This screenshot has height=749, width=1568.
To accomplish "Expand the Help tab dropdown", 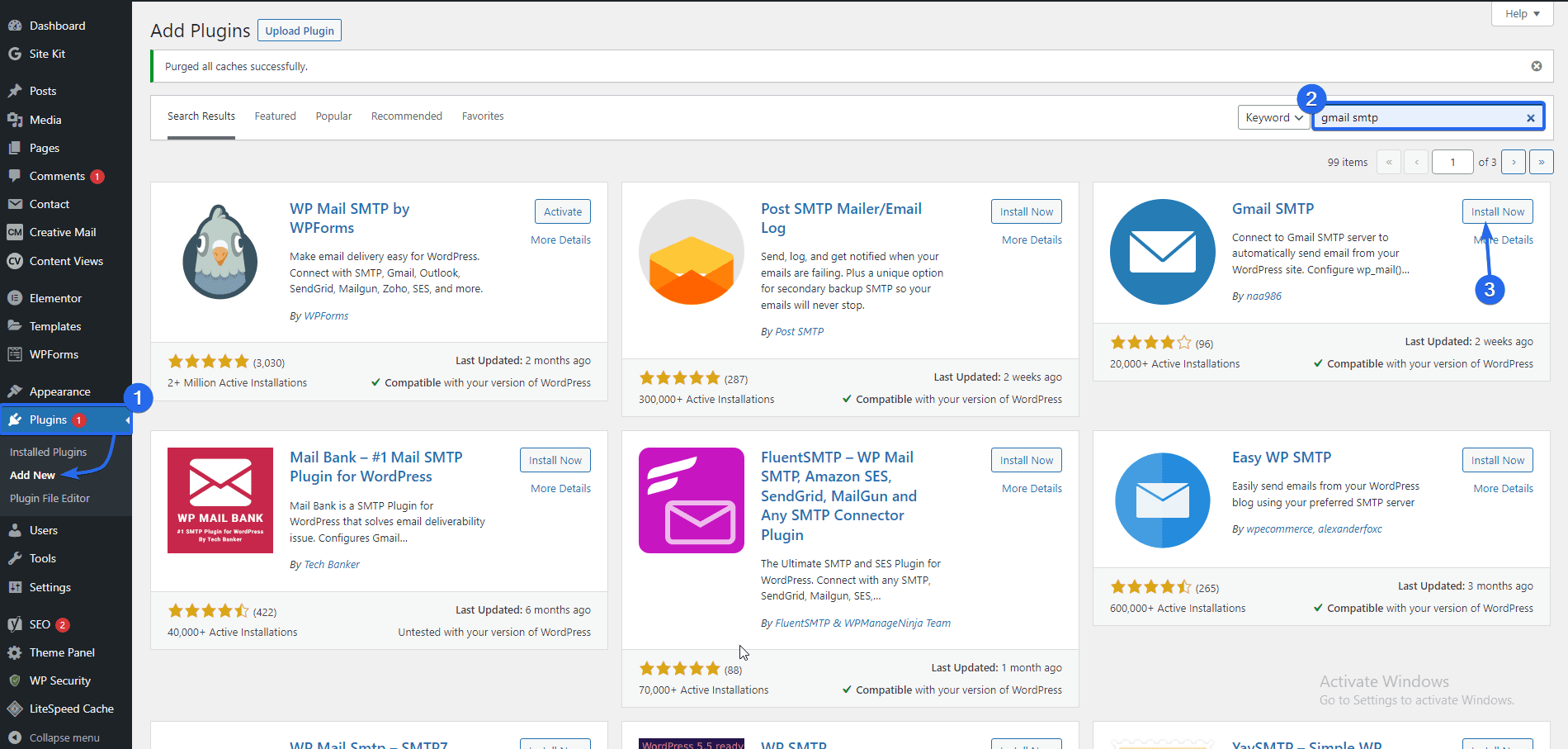I will click(x=1523, y=13).
